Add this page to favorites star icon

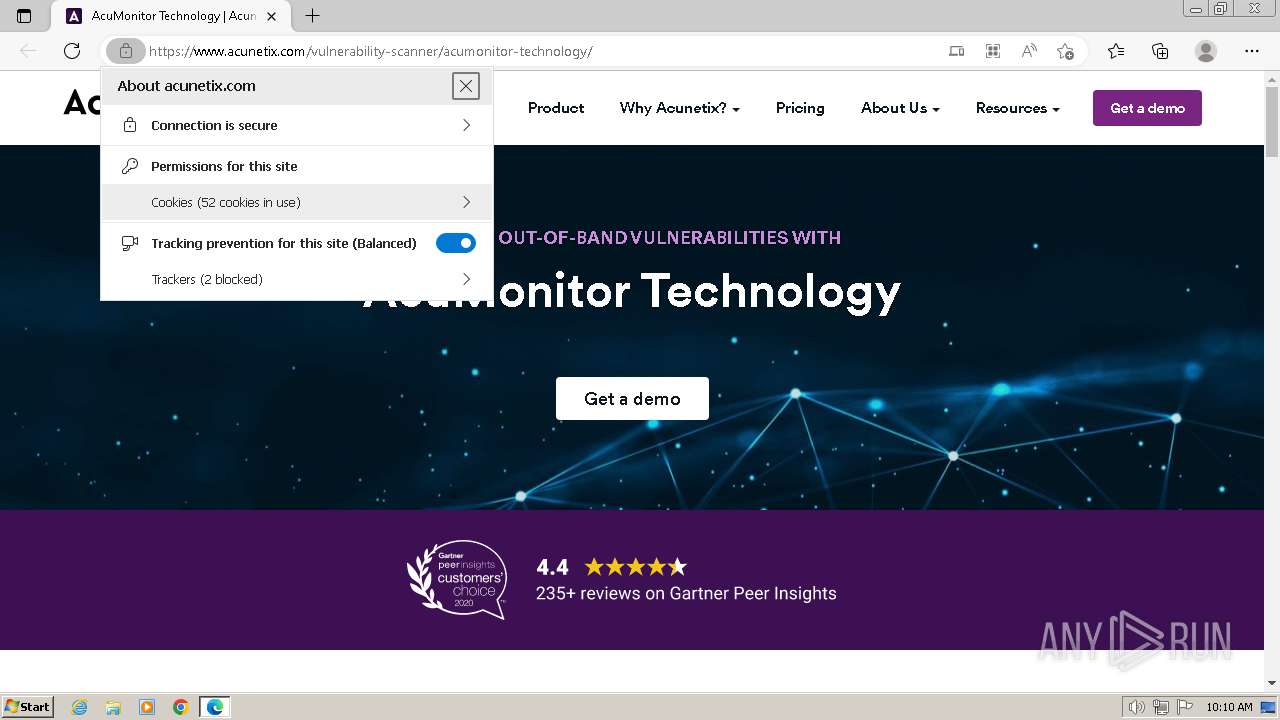1065,51
